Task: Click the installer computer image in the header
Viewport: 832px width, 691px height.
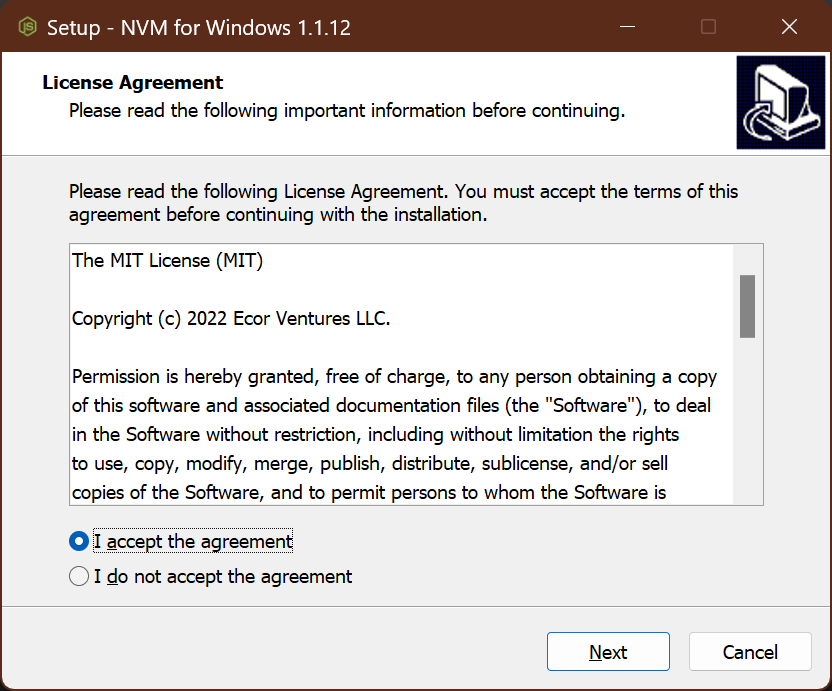Action: 780,102
